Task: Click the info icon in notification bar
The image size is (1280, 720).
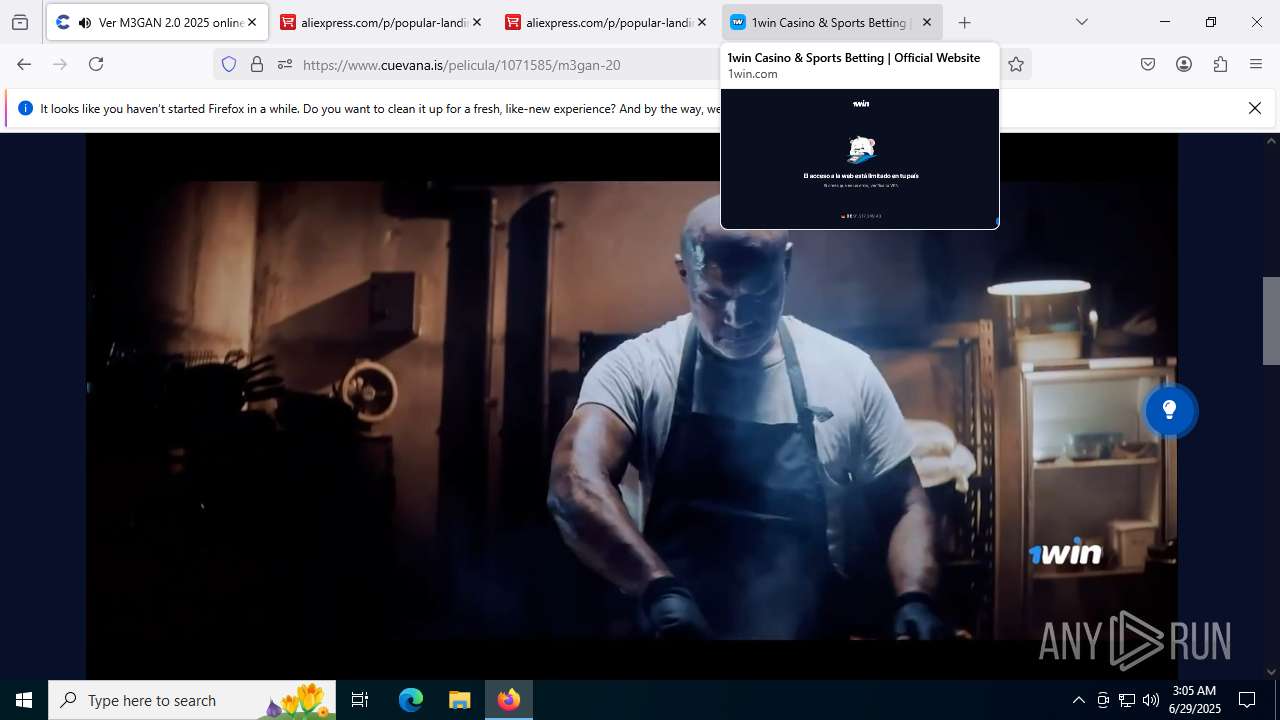Action: [x=25, y=108]
